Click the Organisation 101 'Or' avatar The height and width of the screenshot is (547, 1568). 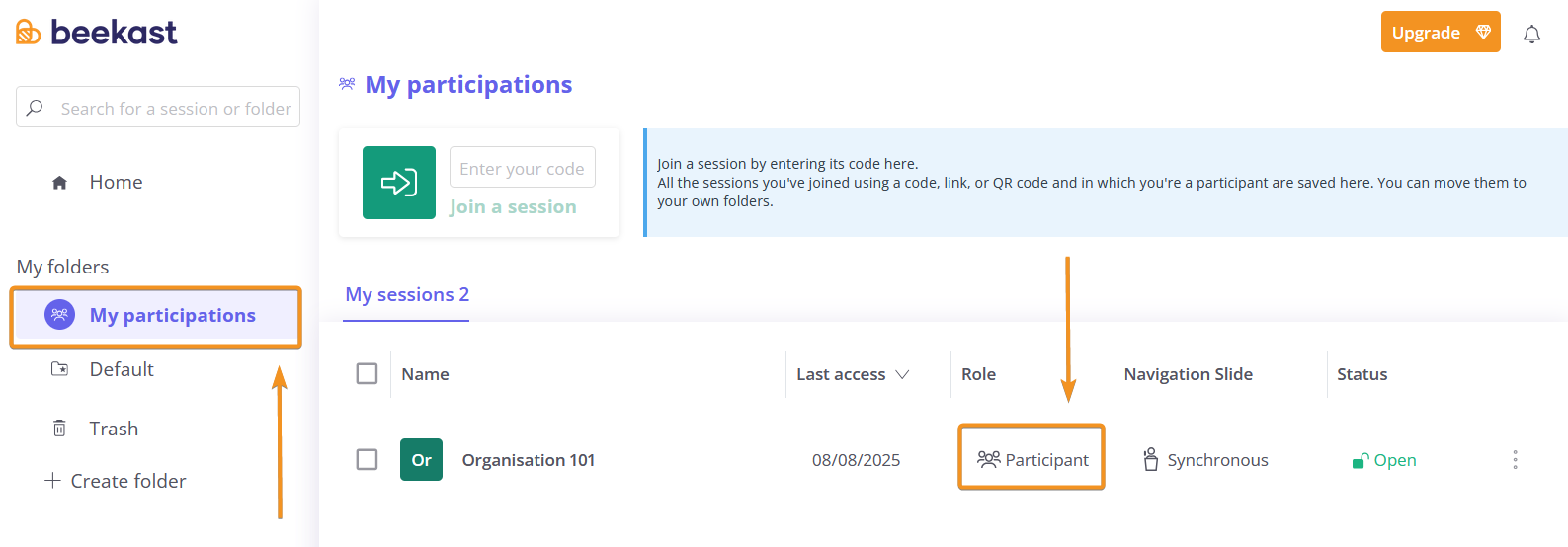point(421,459)
